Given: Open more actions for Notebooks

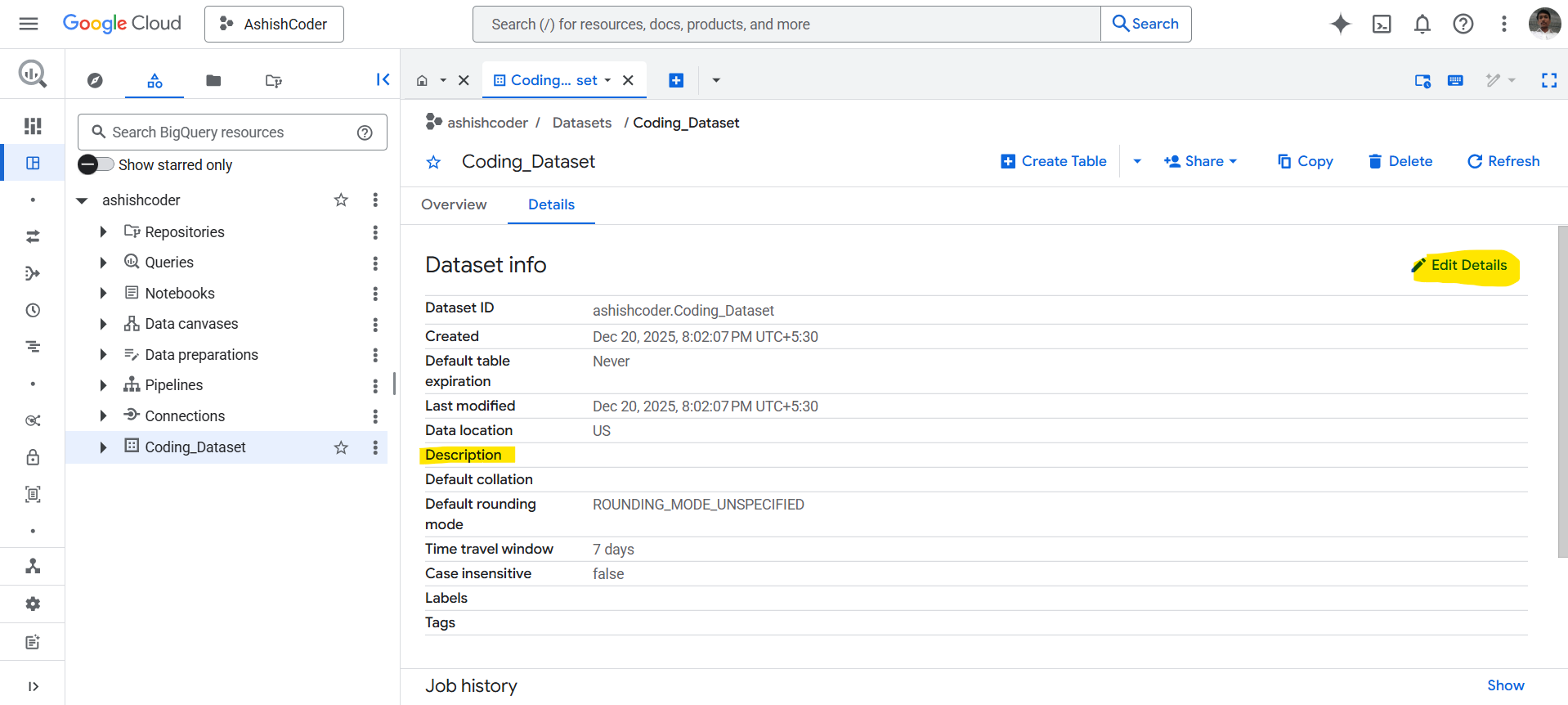Looking at the screenshot, I should coord(375,294).
